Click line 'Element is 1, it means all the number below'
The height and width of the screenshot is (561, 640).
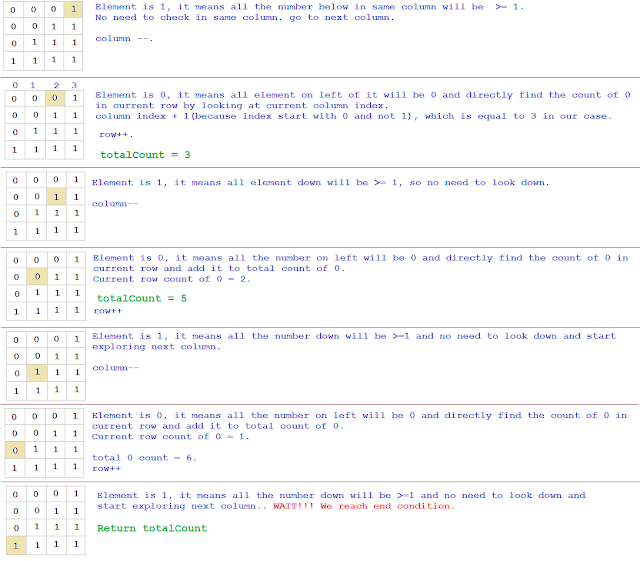(309, 7)
